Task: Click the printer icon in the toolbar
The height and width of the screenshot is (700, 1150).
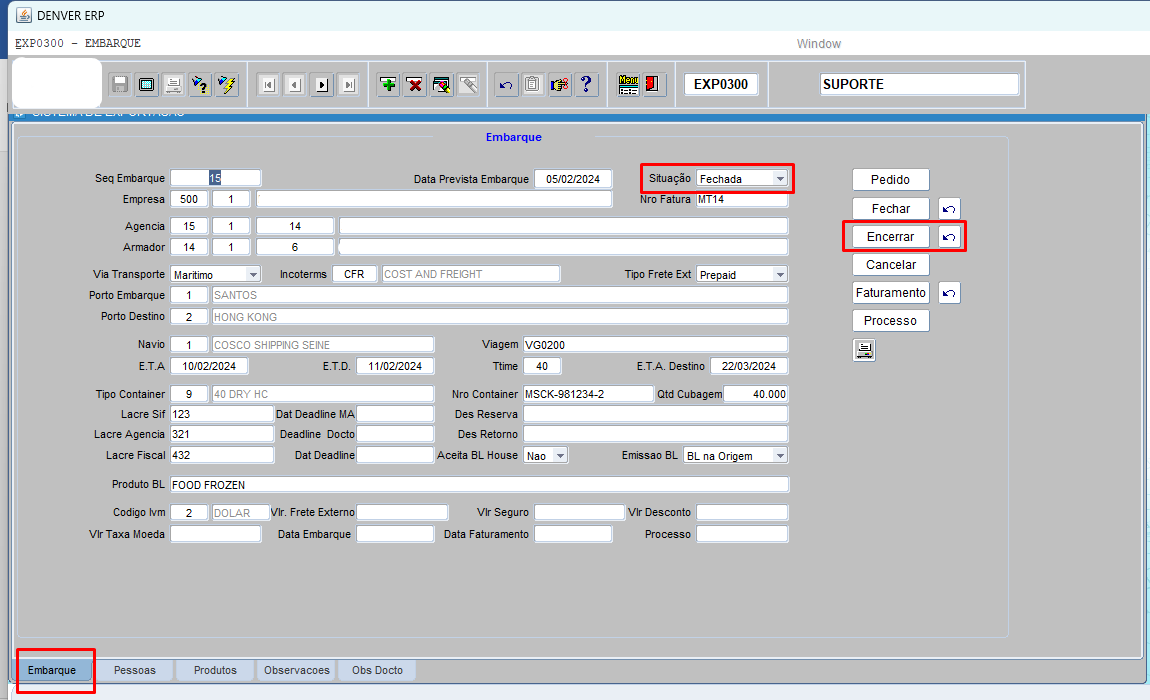Action: pos(174,85)
